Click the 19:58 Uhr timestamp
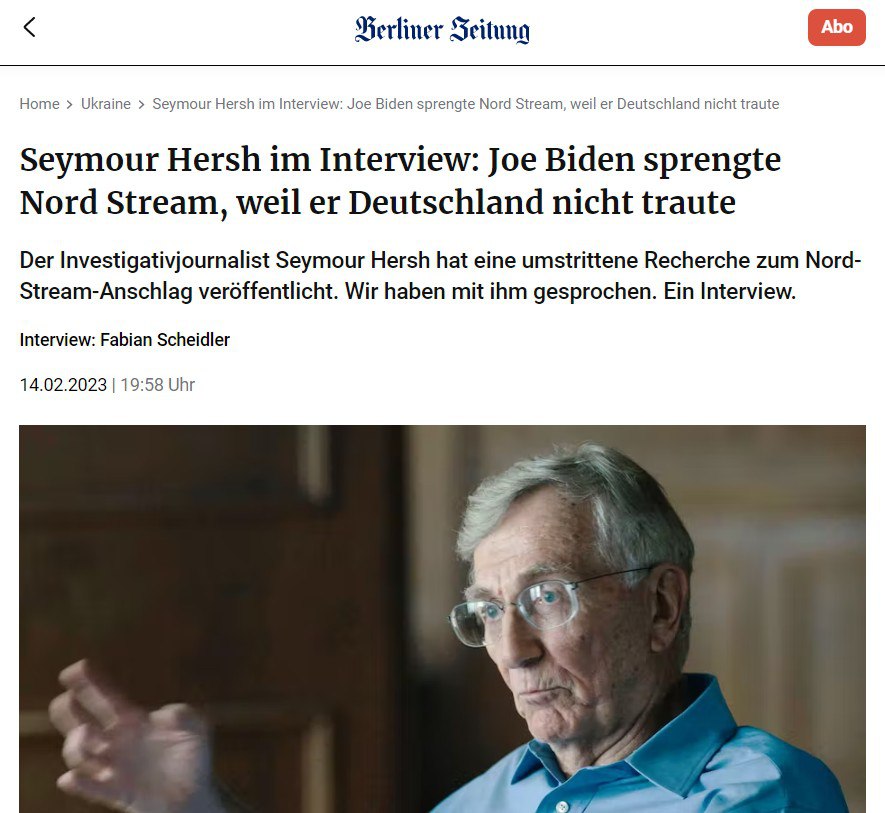This screenshot has width=885, height=813. tap(157, 385)
